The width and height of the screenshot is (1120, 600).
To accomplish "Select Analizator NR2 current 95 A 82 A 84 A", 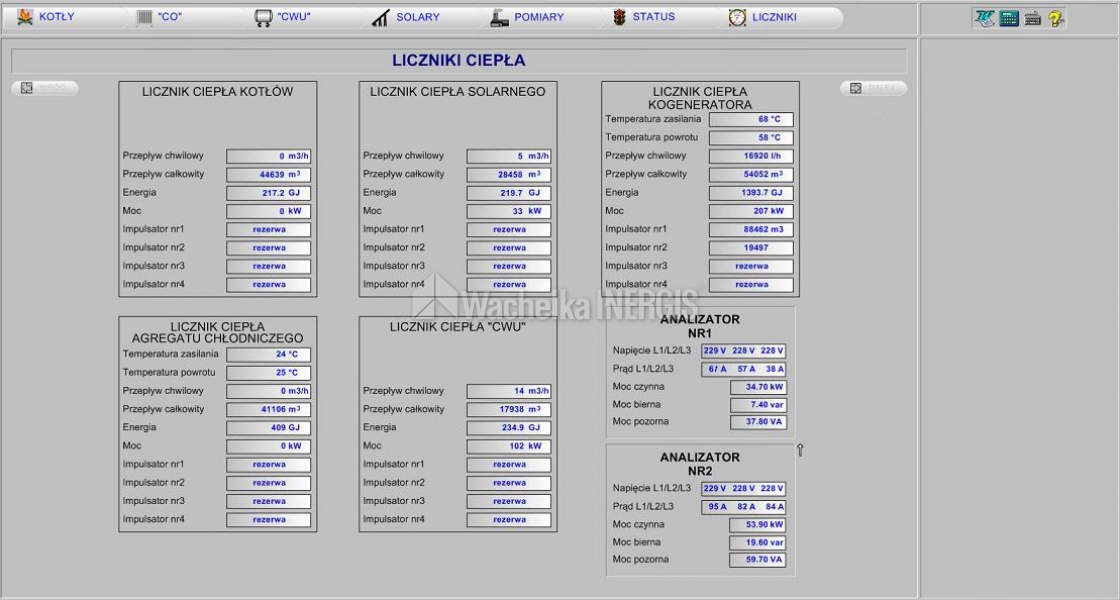I will 744,507.
